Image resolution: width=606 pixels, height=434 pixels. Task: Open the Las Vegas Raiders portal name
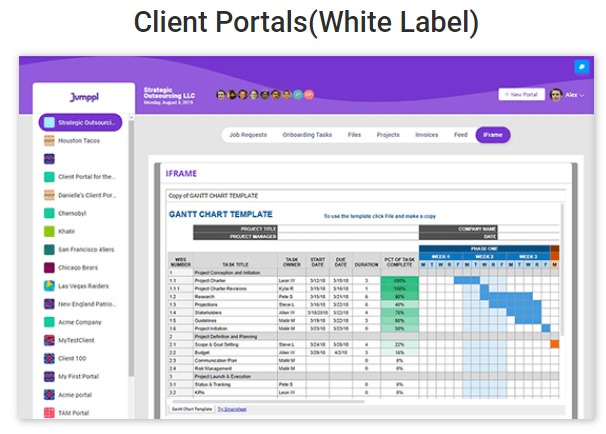[83, 286]
